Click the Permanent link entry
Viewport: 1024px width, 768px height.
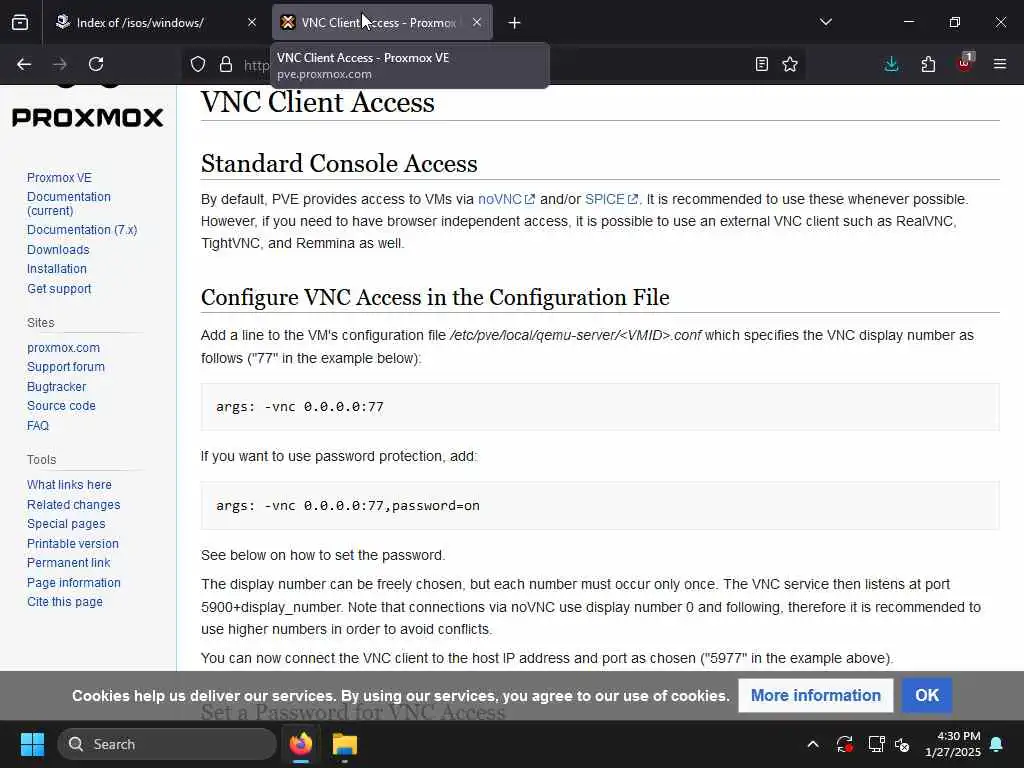69,562
